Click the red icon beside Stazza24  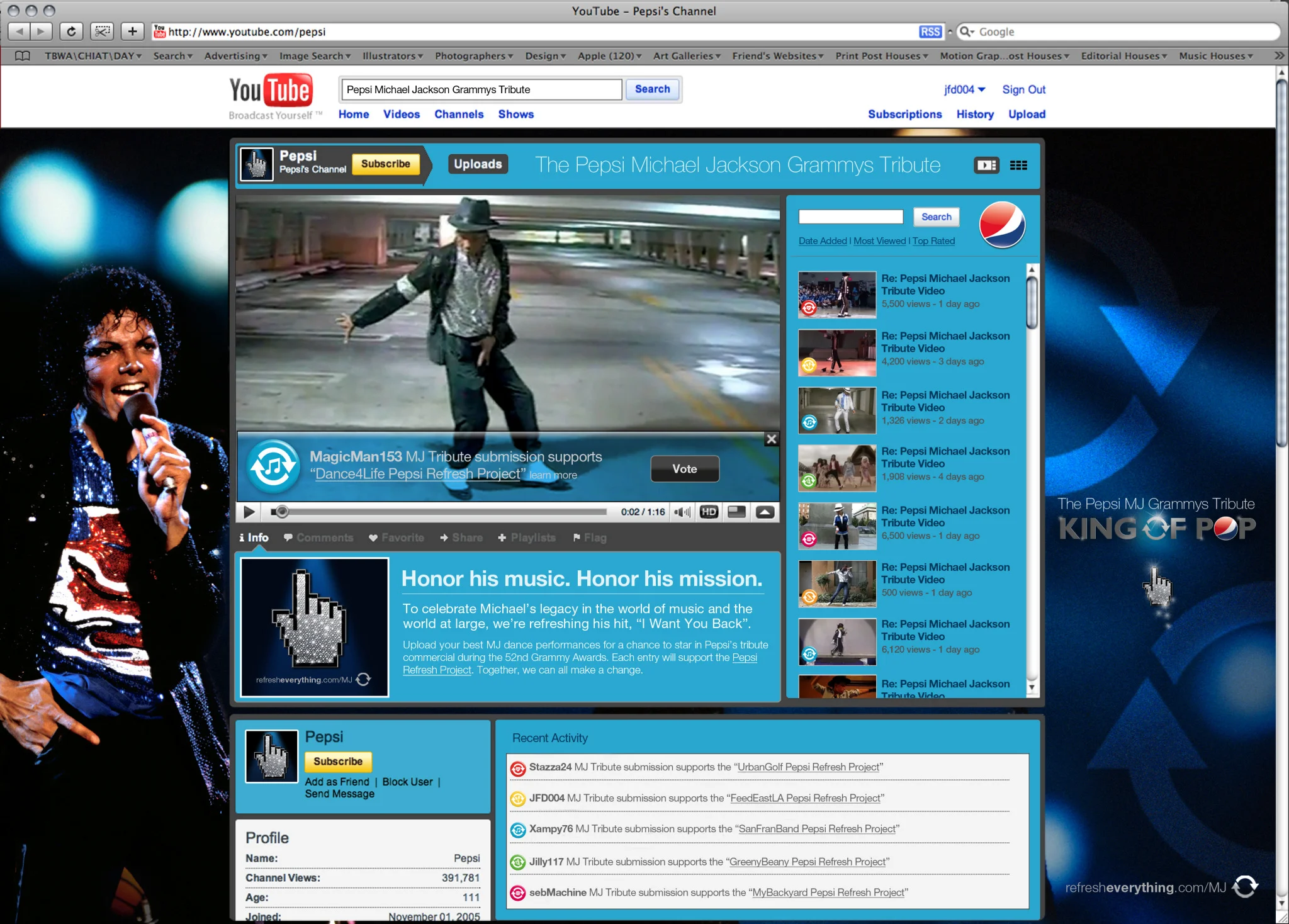tap(517, 768)
